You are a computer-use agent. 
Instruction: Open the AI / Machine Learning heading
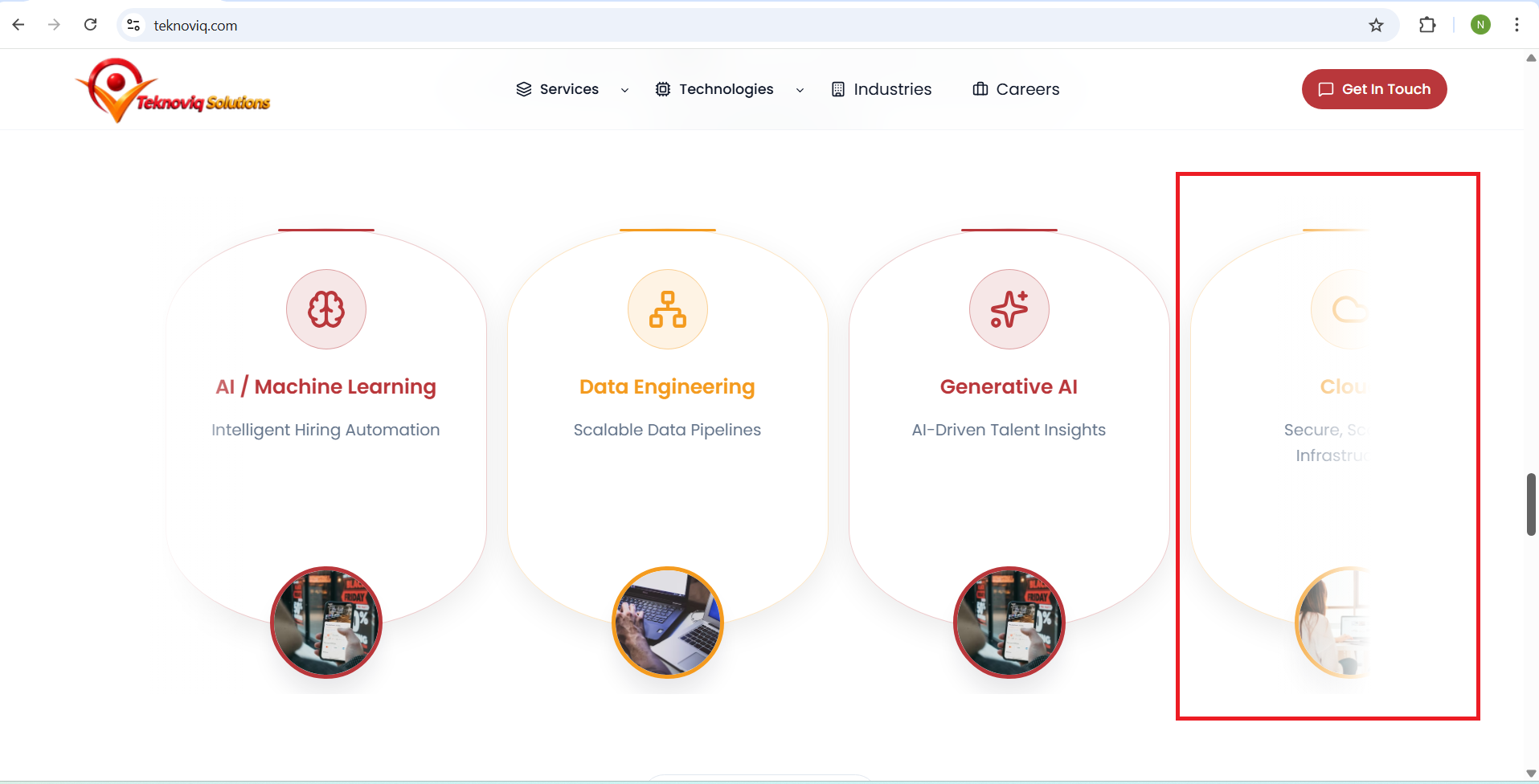(325, 386)
